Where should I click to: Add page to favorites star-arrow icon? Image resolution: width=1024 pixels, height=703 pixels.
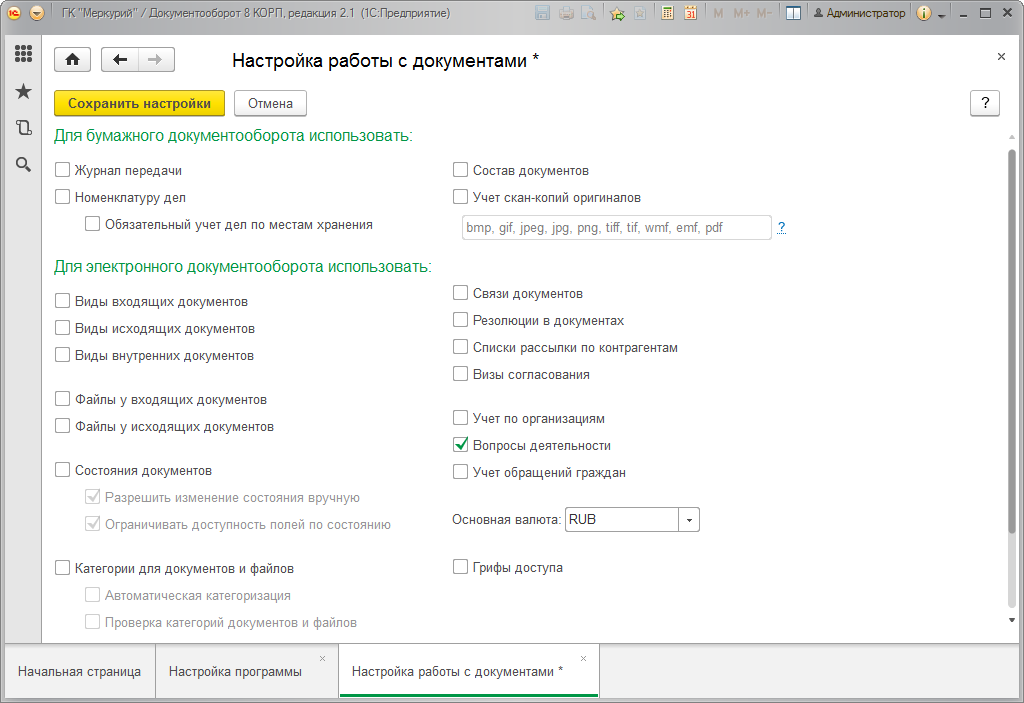(x=617, y=13)
